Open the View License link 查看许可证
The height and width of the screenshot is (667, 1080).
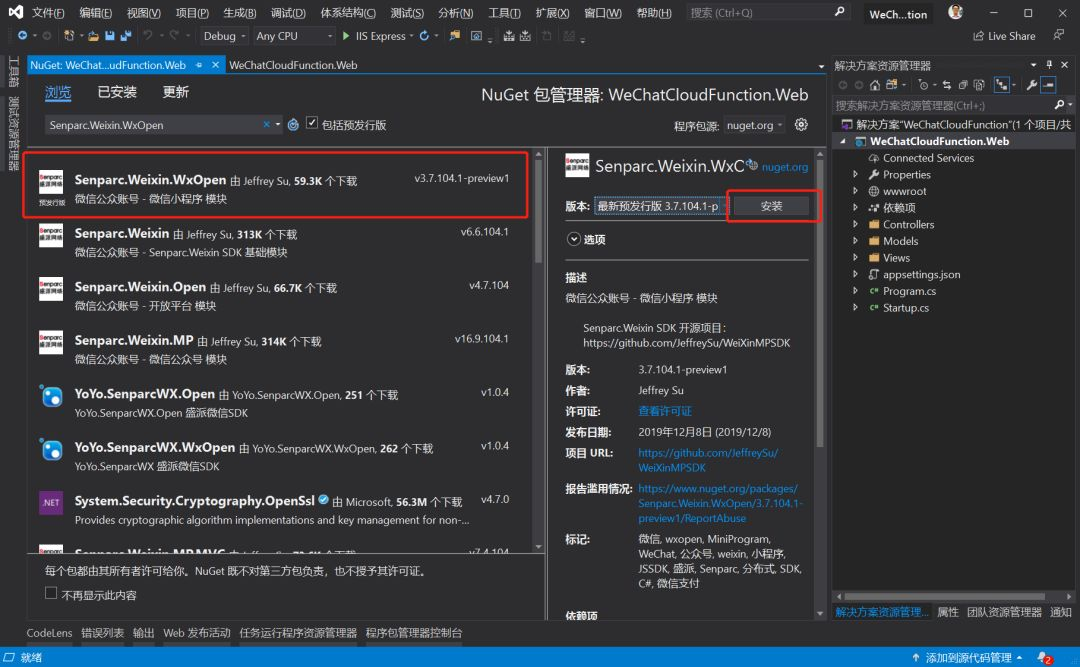click(x=665, y=411)
